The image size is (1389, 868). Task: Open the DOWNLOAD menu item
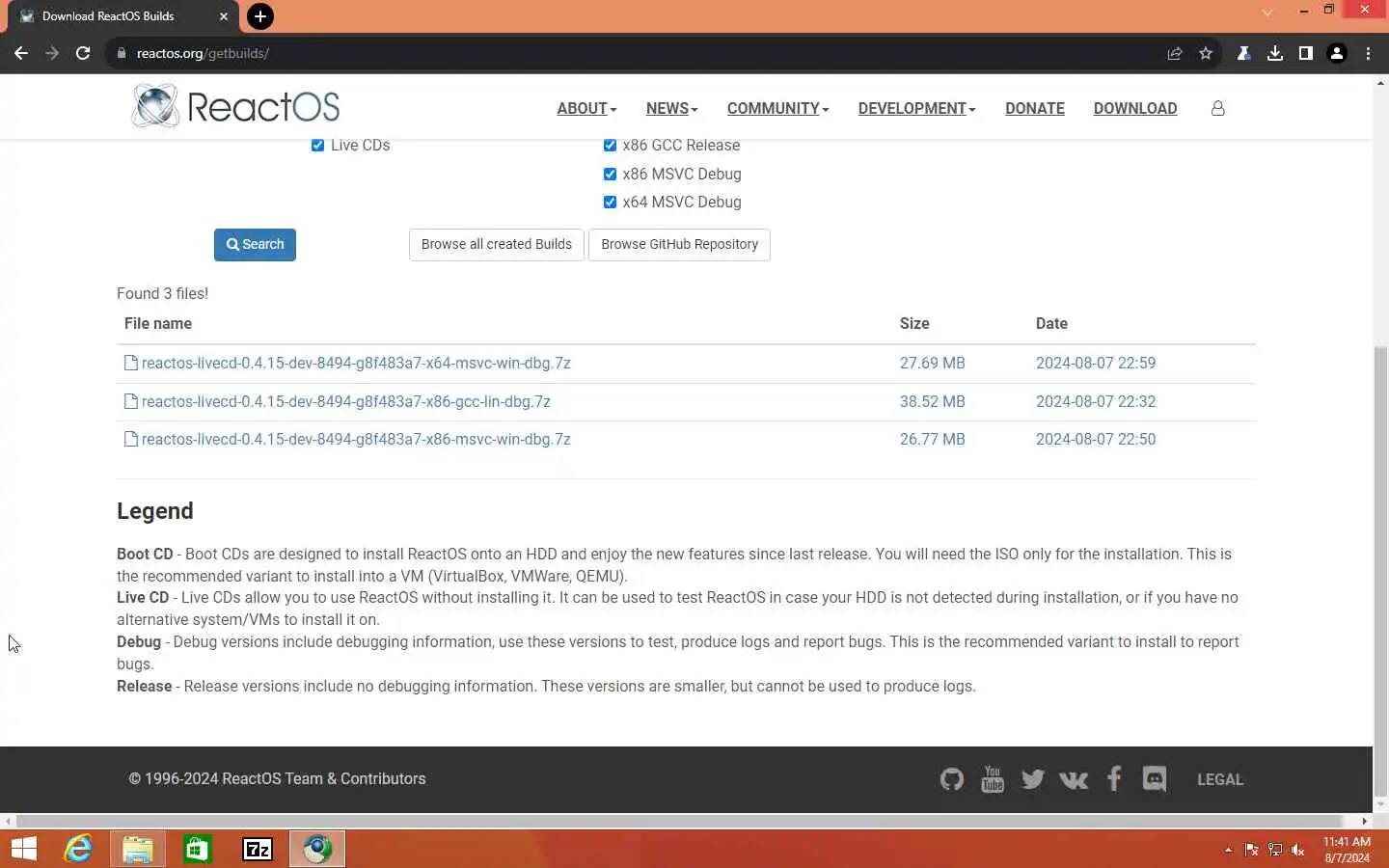tap(1135, 108)
